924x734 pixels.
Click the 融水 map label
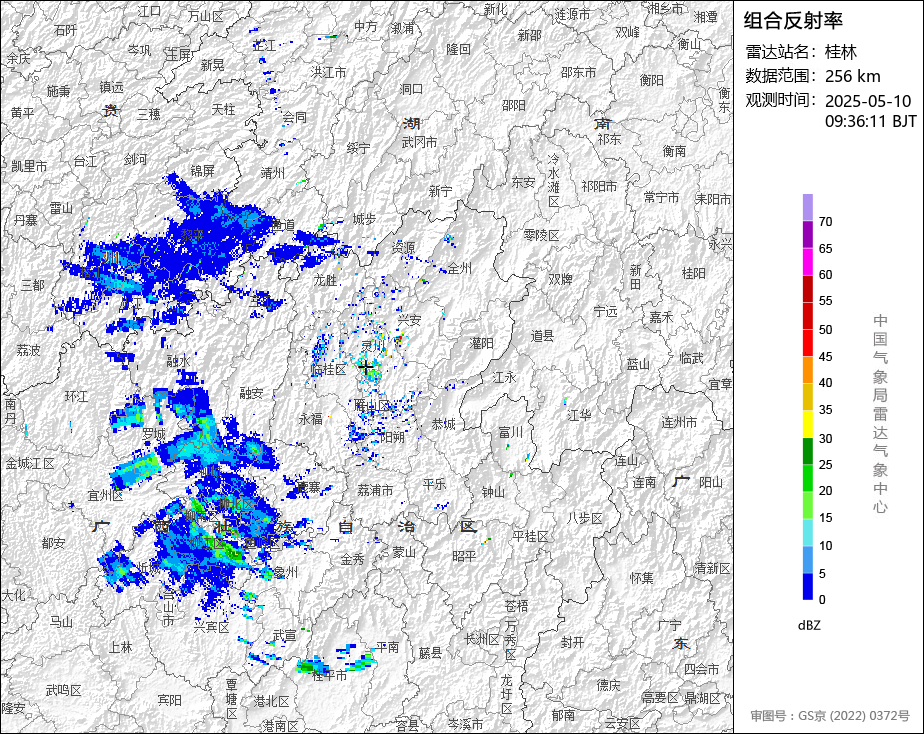click(179, 361)
